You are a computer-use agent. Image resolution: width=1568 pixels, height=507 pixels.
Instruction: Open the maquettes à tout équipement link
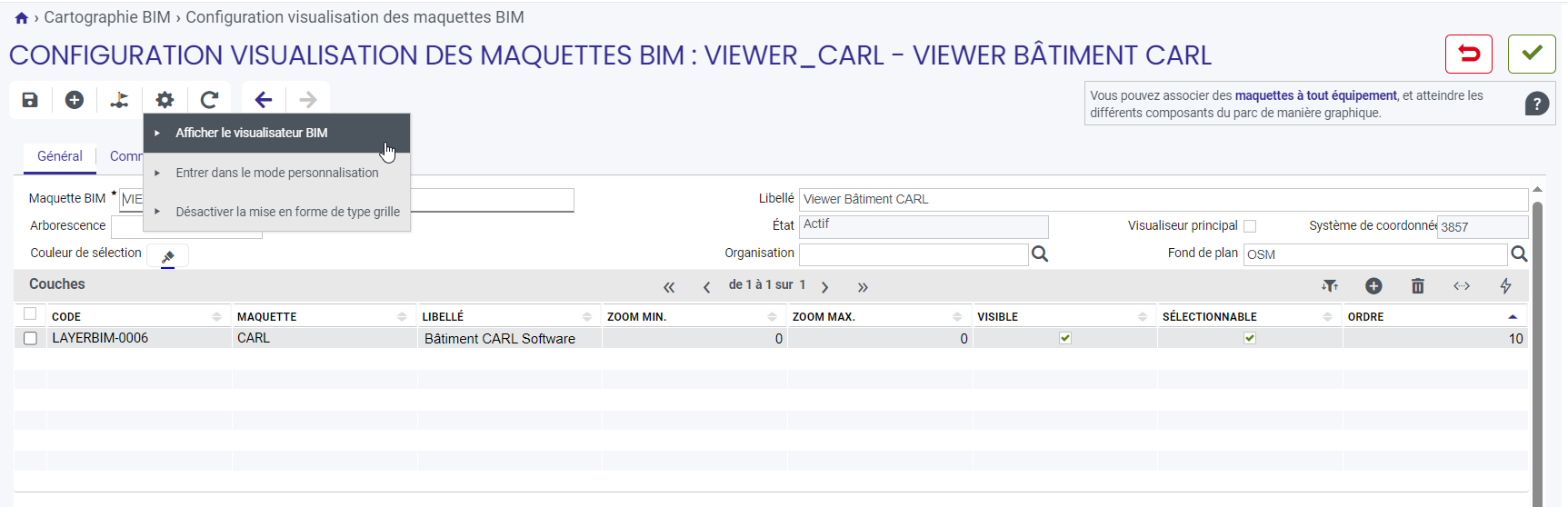click(1315, 95)
